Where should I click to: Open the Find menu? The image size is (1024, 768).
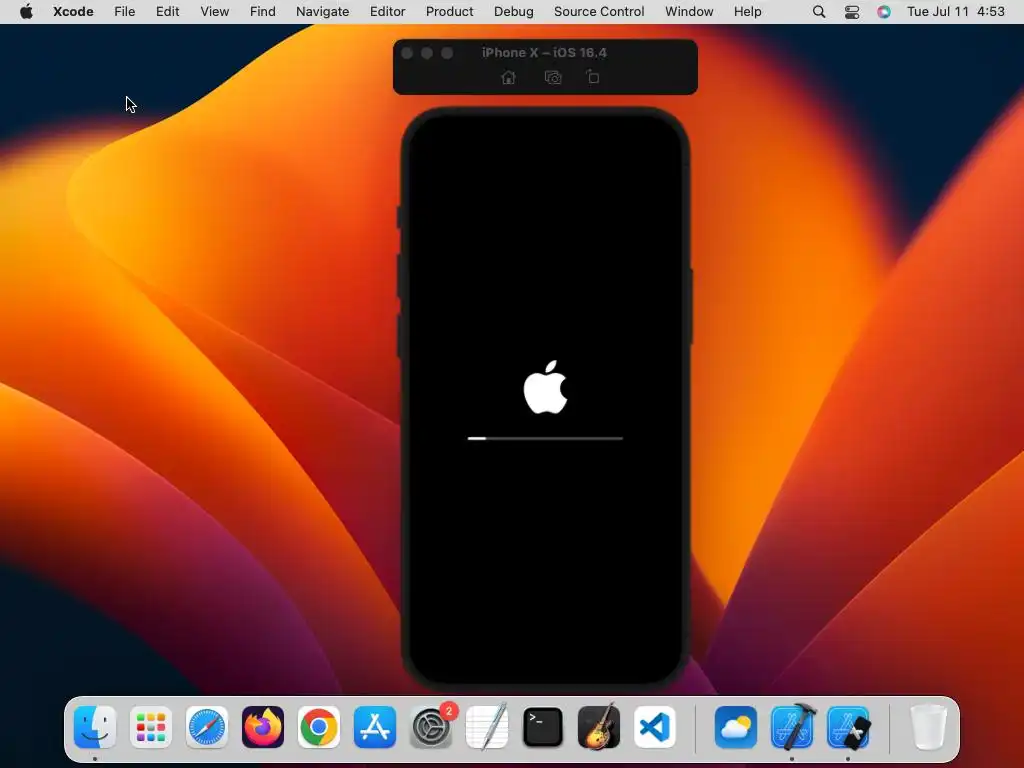click(x=263, y=11)
